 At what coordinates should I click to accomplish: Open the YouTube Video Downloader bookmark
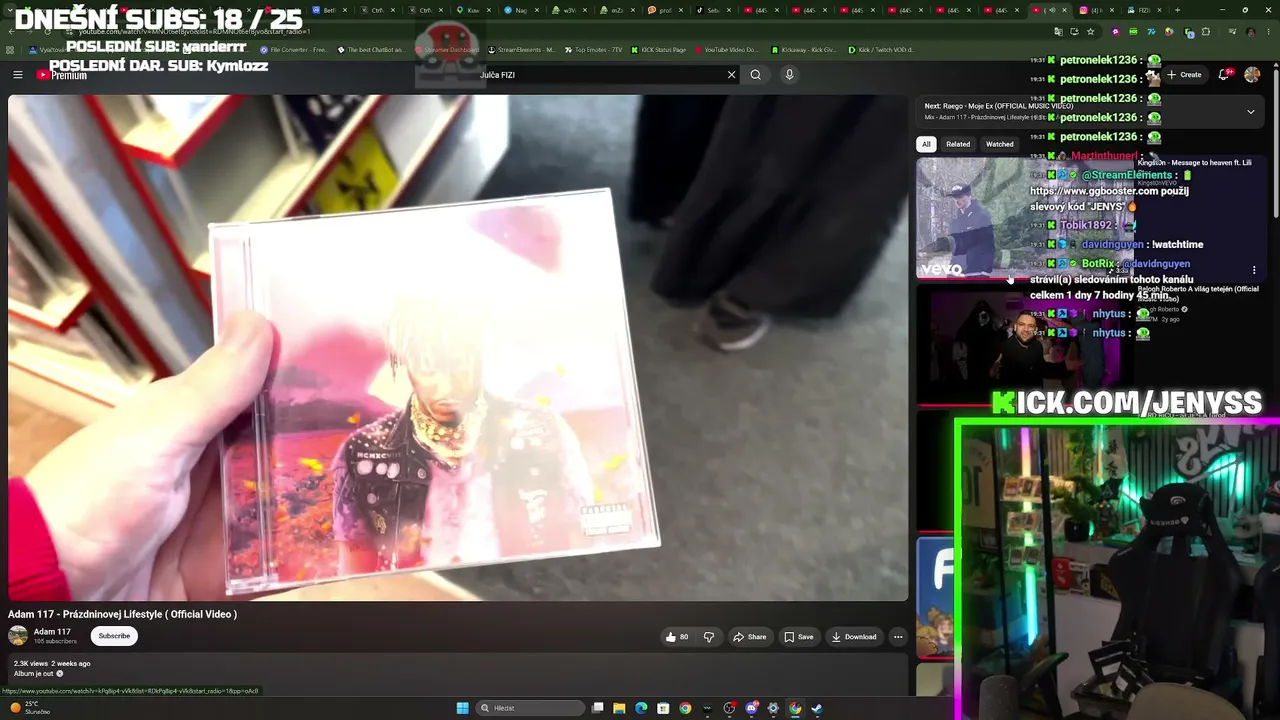[x=726, y=49]
